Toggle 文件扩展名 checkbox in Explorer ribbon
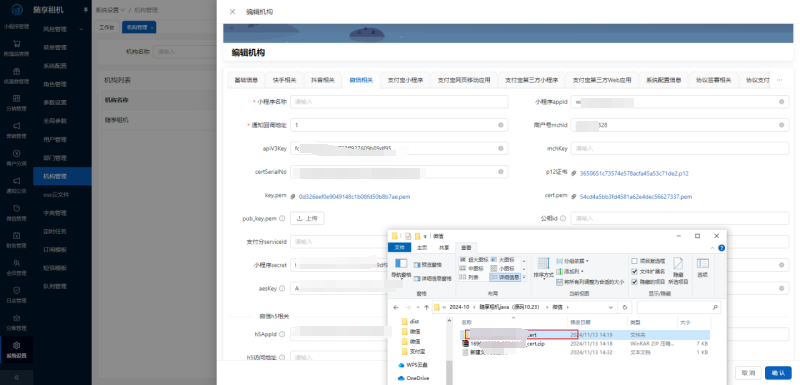 pyautogui.click(x=635, y=271)
